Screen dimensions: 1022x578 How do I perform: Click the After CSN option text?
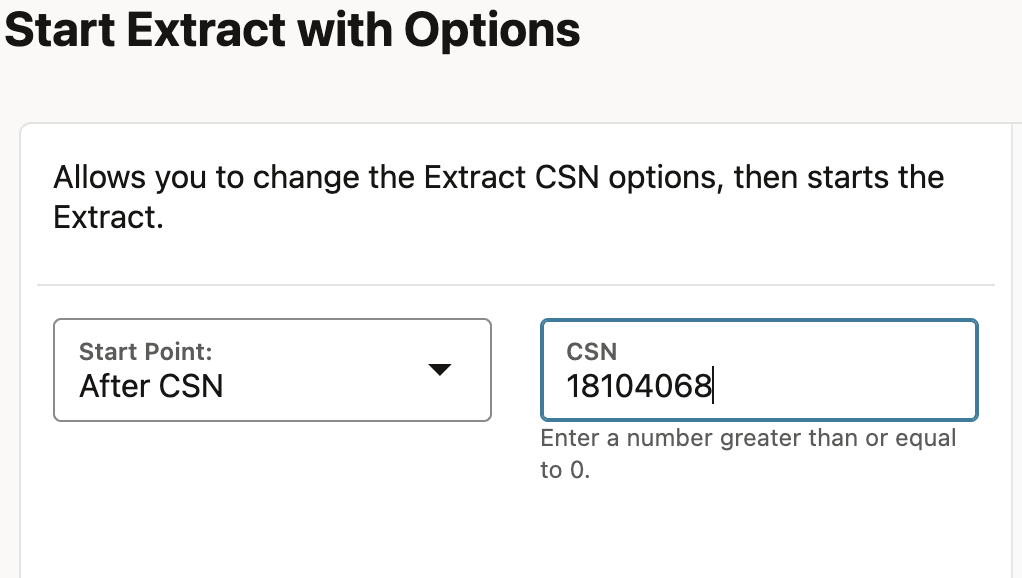(149, 386)
